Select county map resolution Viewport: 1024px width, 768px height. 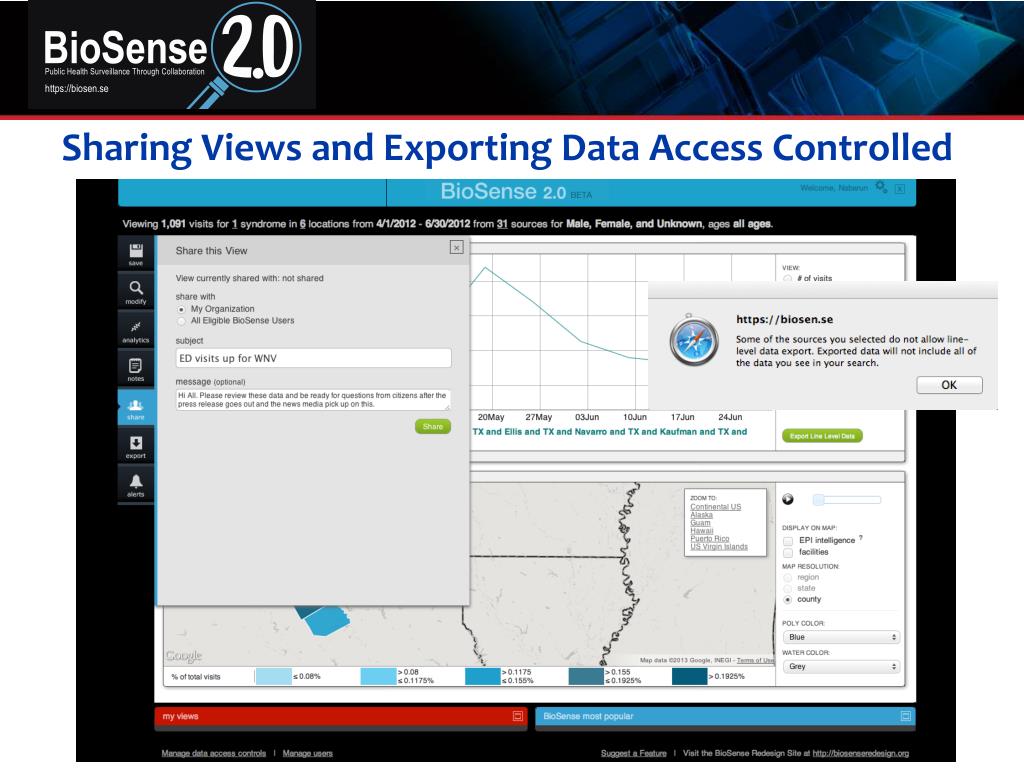tap(788, 600)
